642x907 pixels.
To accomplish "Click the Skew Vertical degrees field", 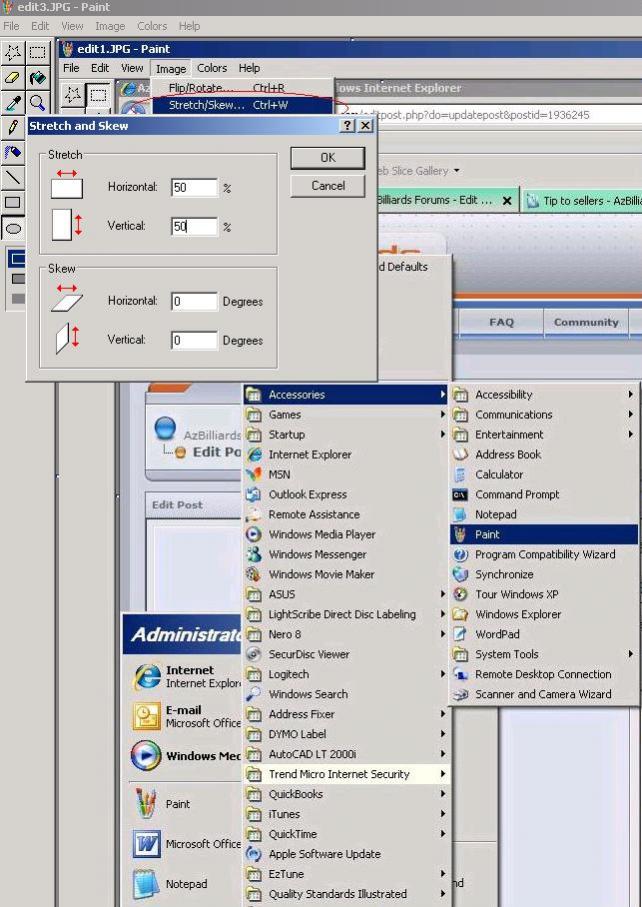I will [x=194, y=340].
